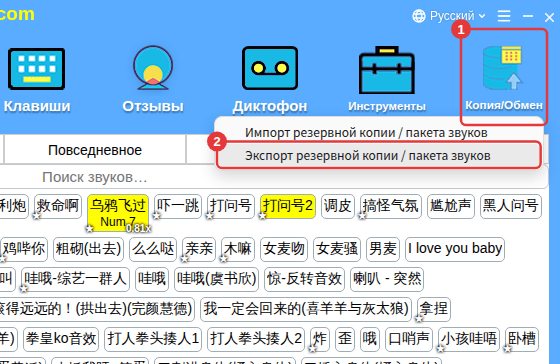The width and height of the screenshot is (560, 364).
Task: Play the 哇哦(虞书欣) sound
Action: point(216,279)
